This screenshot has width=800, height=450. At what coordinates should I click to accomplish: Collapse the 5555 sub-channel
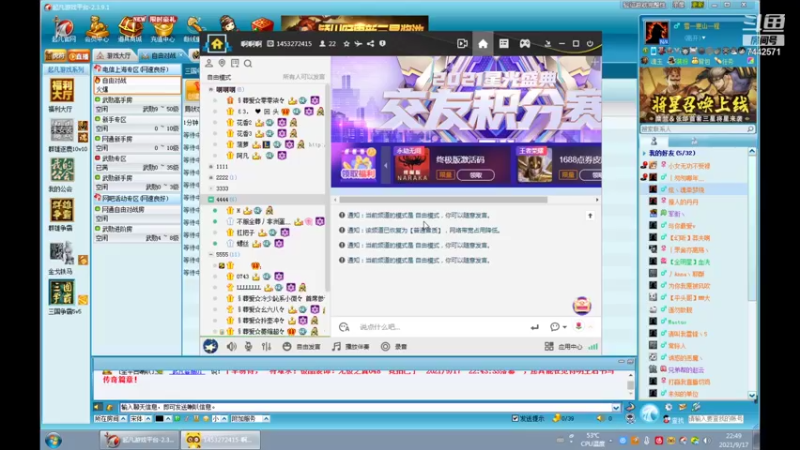211,254
